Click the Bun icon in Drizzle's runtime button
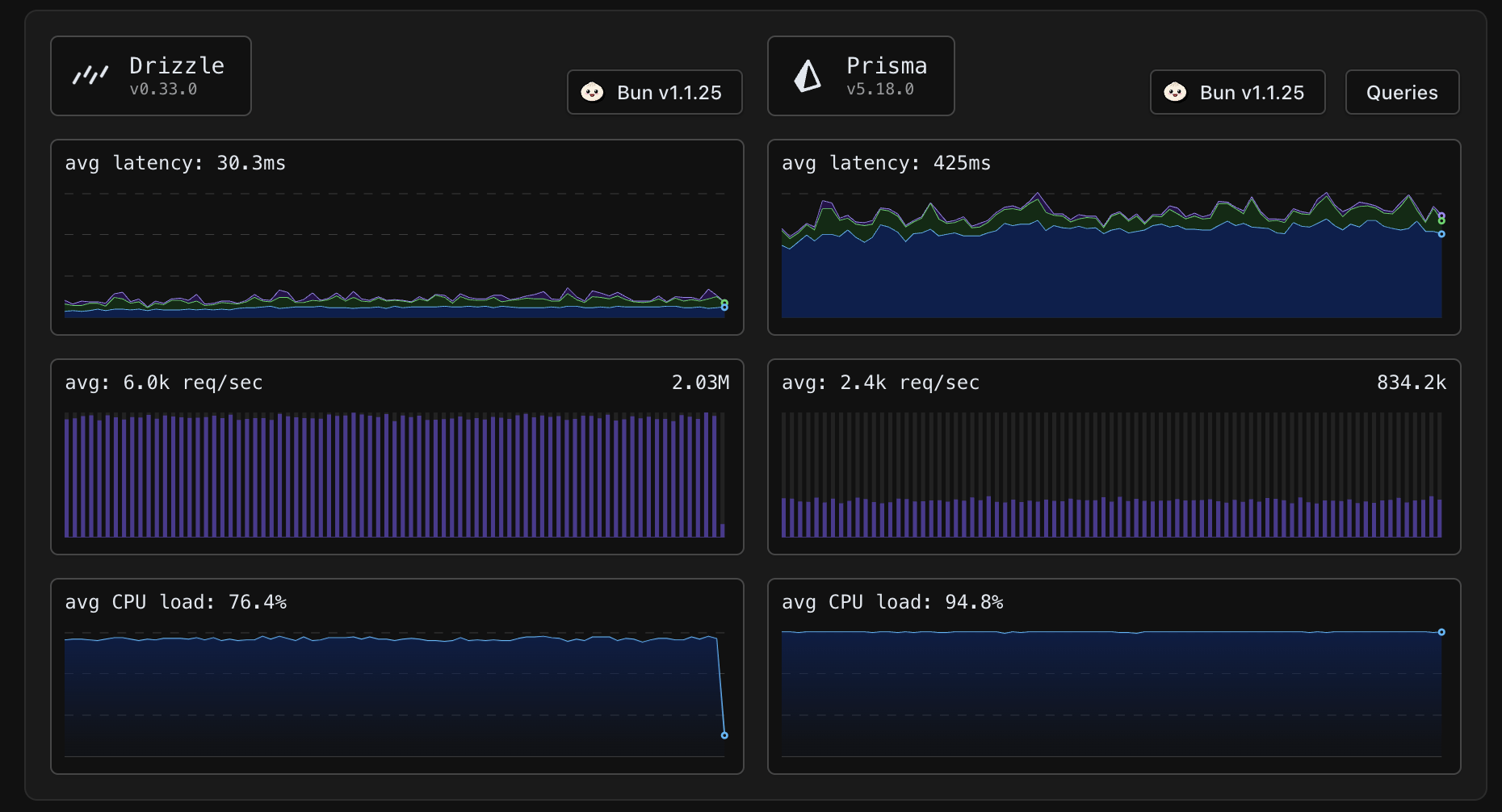 (592, 92)
